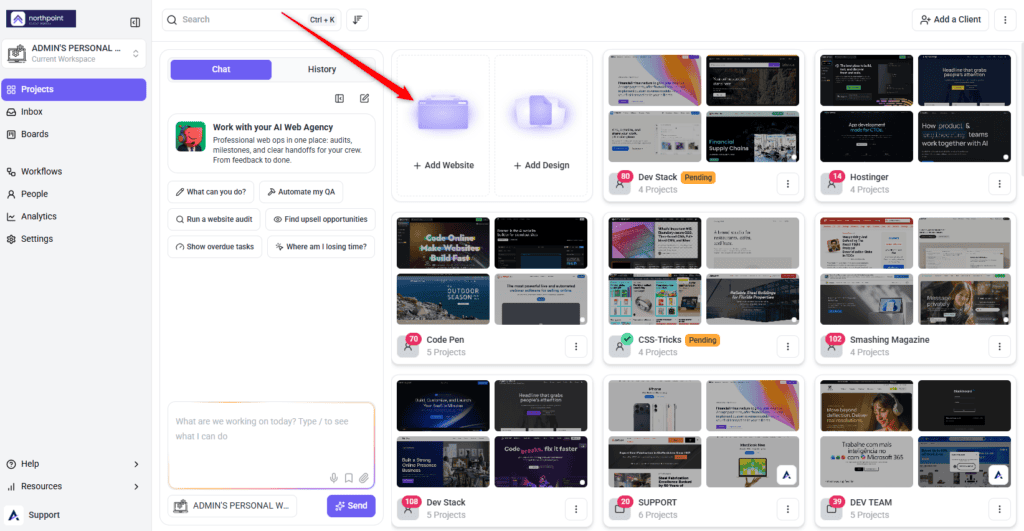Open the top-right three-dot overflow menu

pyautogui.click(x=1005, y=20)
